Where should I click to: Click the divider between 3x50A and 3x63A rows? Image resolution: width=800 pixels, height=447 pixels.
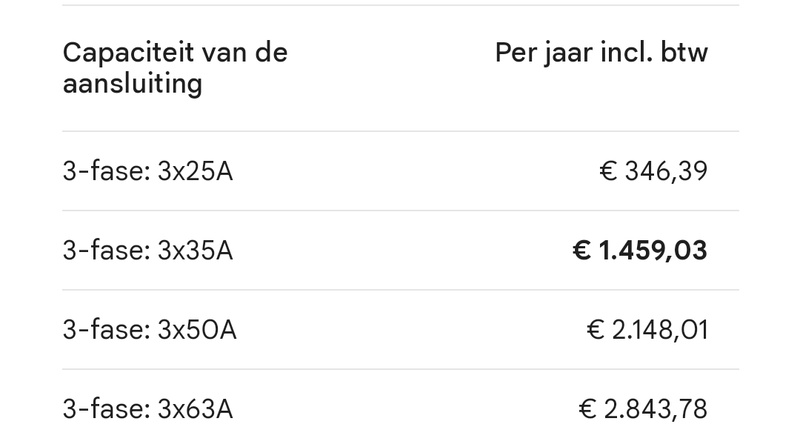coord(400,369)
